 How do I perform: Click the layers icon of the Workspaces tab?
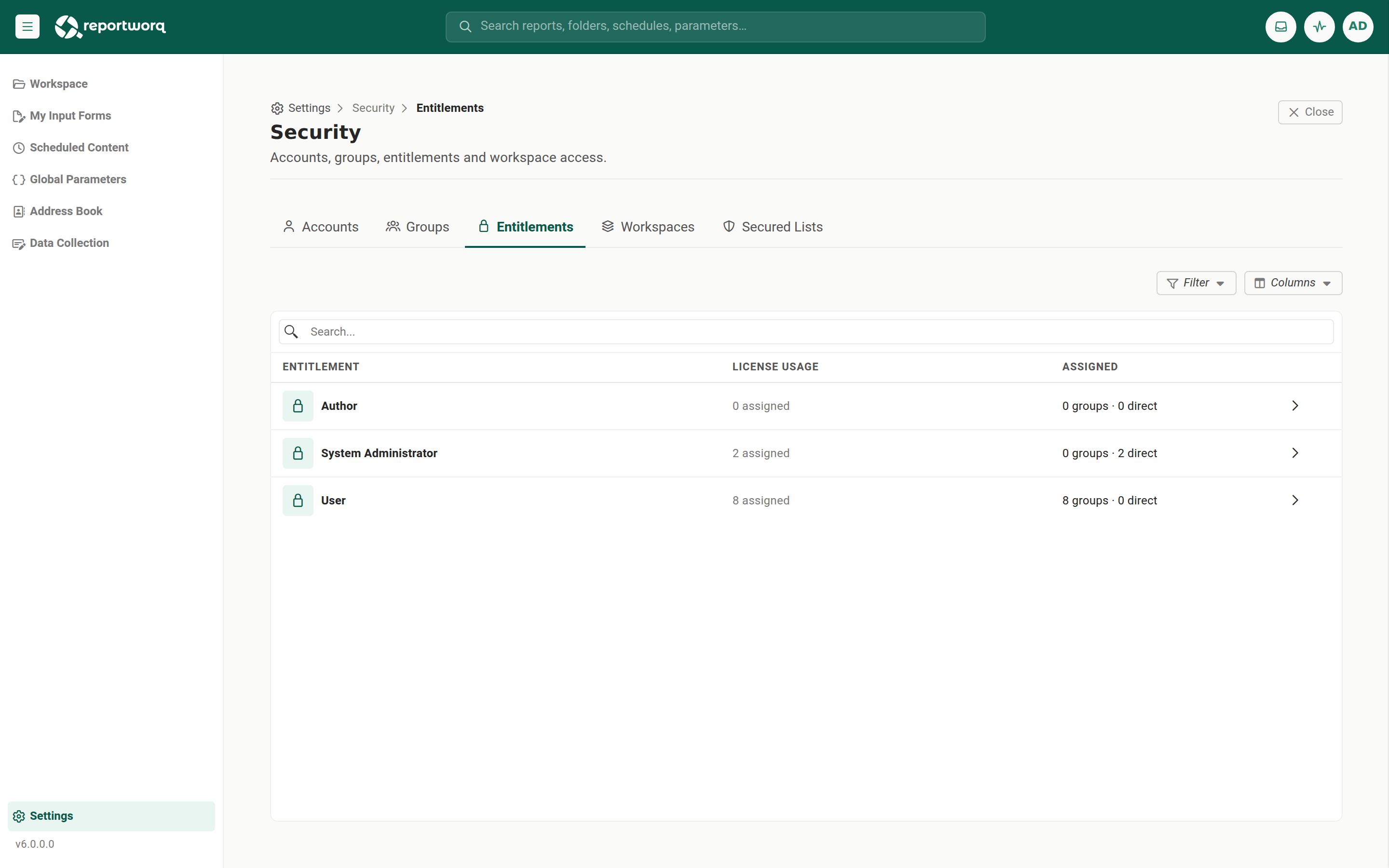(607, 226)
